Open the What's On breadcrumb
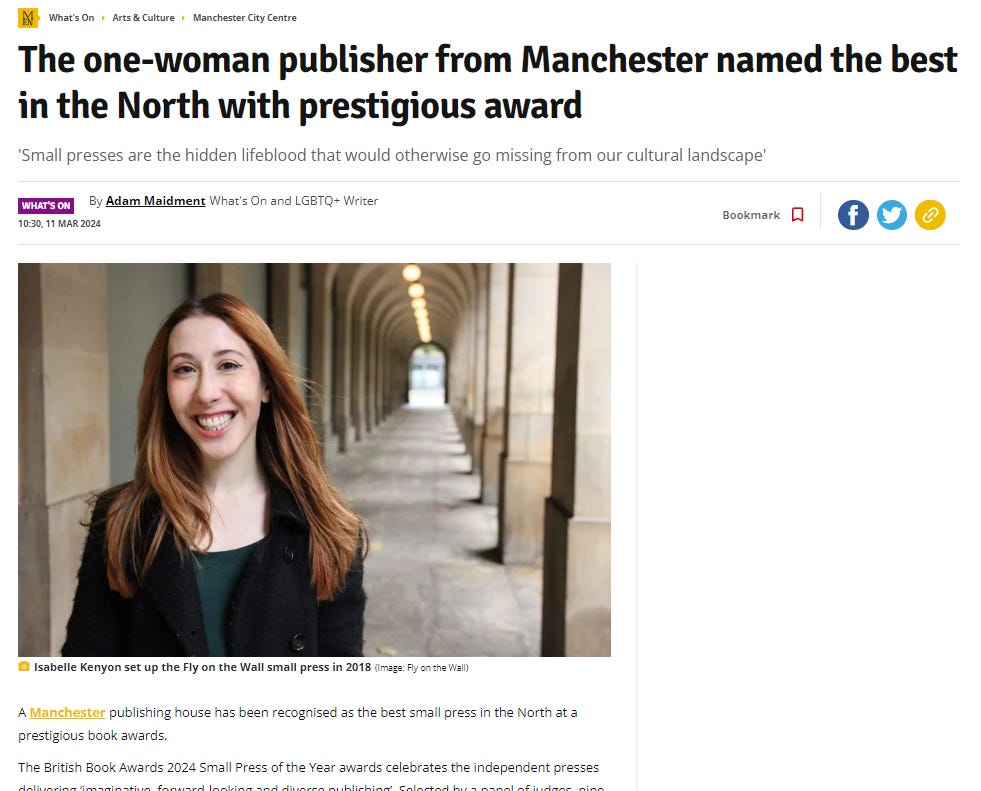The height and width of the screenshot is (791, 981). pyautogui.click(x=71, y=18)
